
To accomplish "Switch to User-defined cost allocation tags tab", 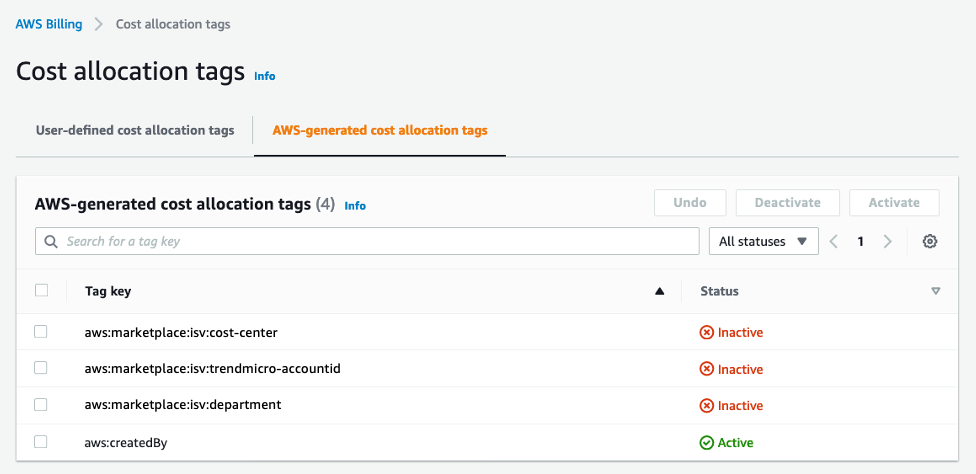I will click(x=135, y=130).
